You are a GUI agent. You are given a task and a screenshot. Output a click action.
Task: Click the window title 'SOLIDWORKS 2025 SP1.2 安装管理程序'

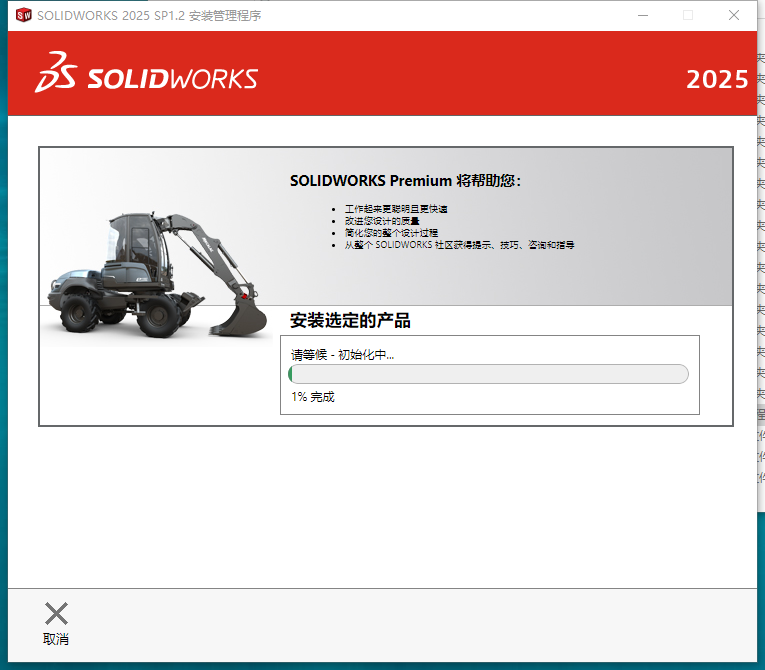(149, 16)
